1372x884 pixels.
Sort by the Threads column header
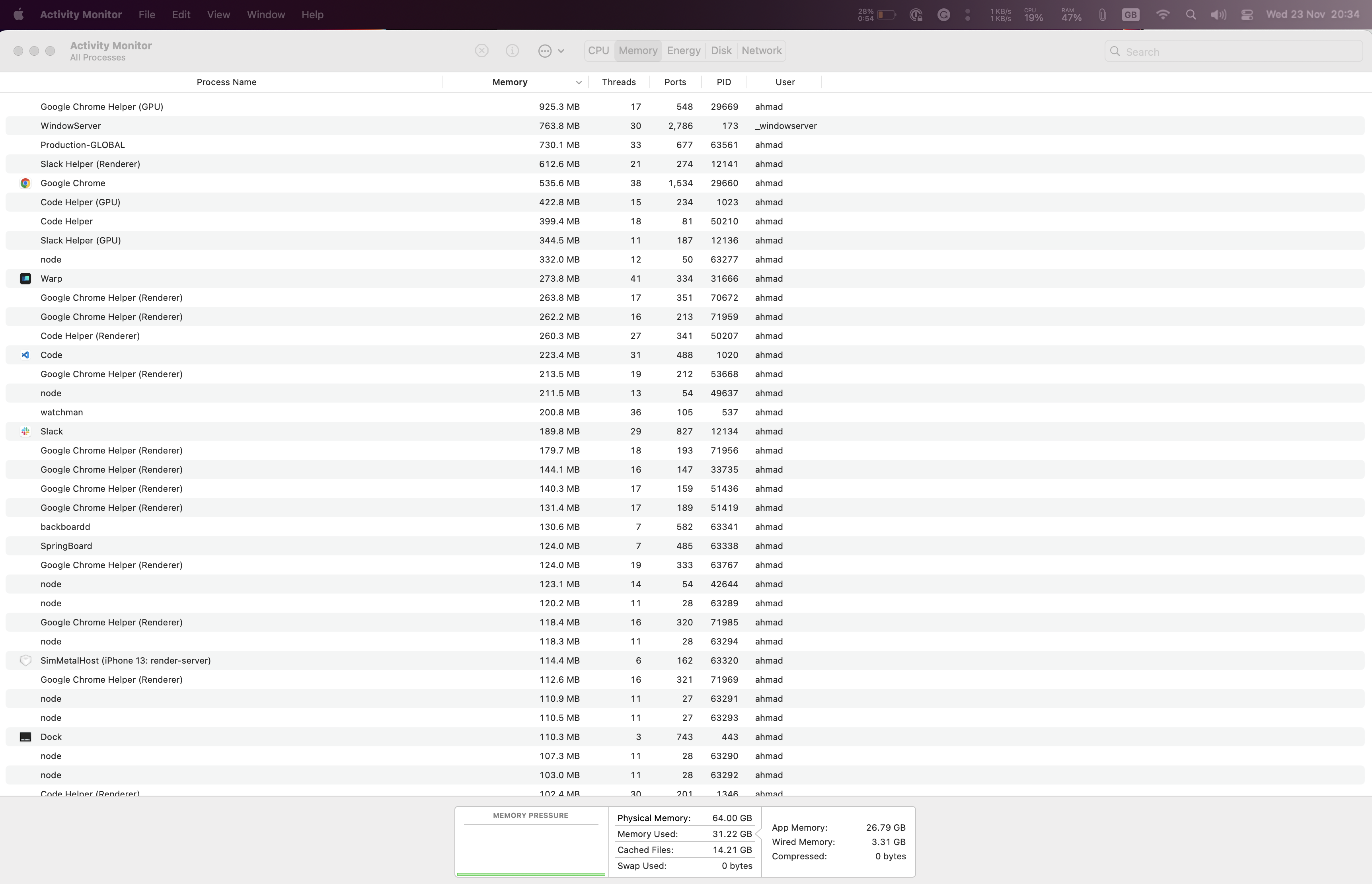619,82
